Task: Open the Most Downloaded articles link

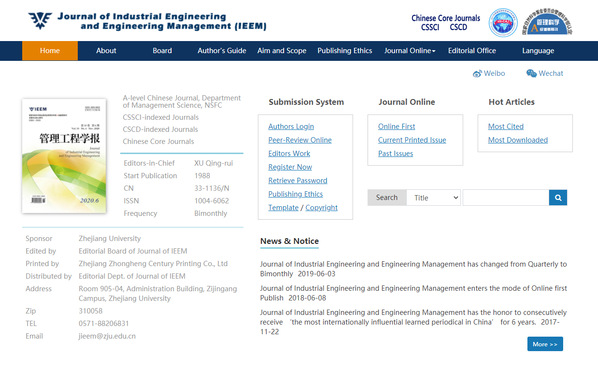Action: pos(518,140)
